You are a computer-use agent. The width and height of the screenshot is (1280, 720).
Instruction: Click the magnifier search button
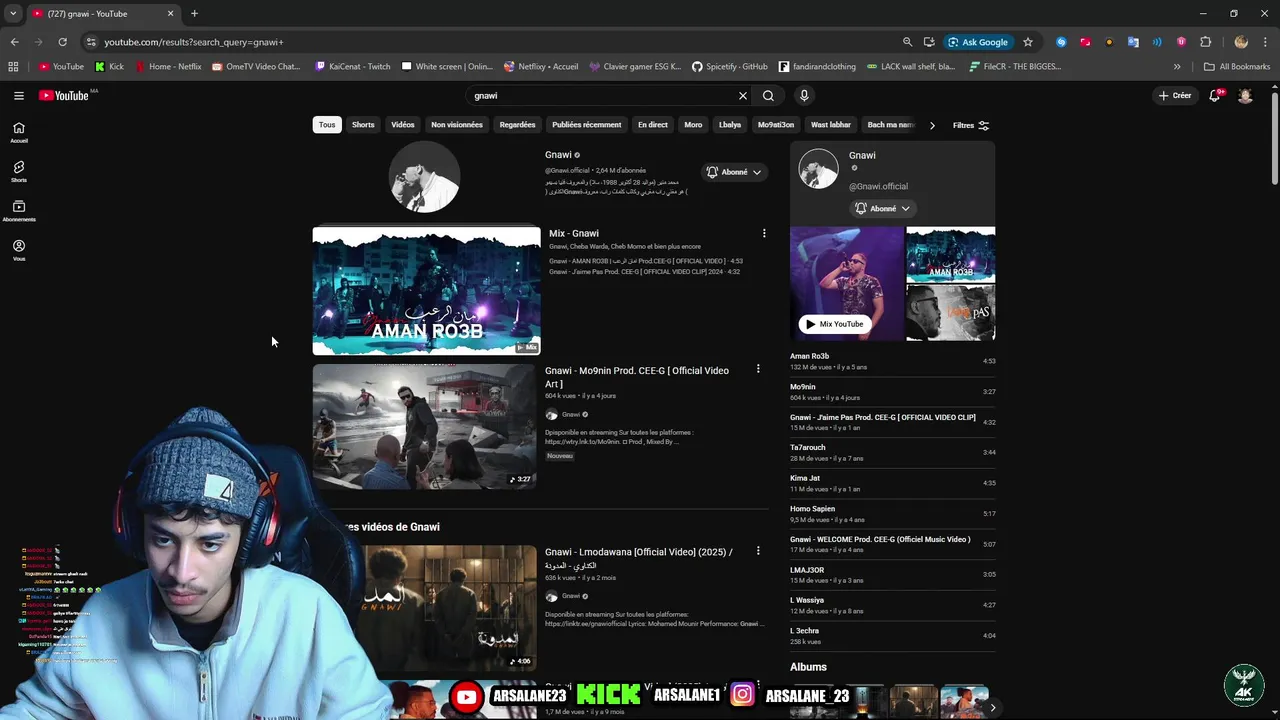coord(768,96)
